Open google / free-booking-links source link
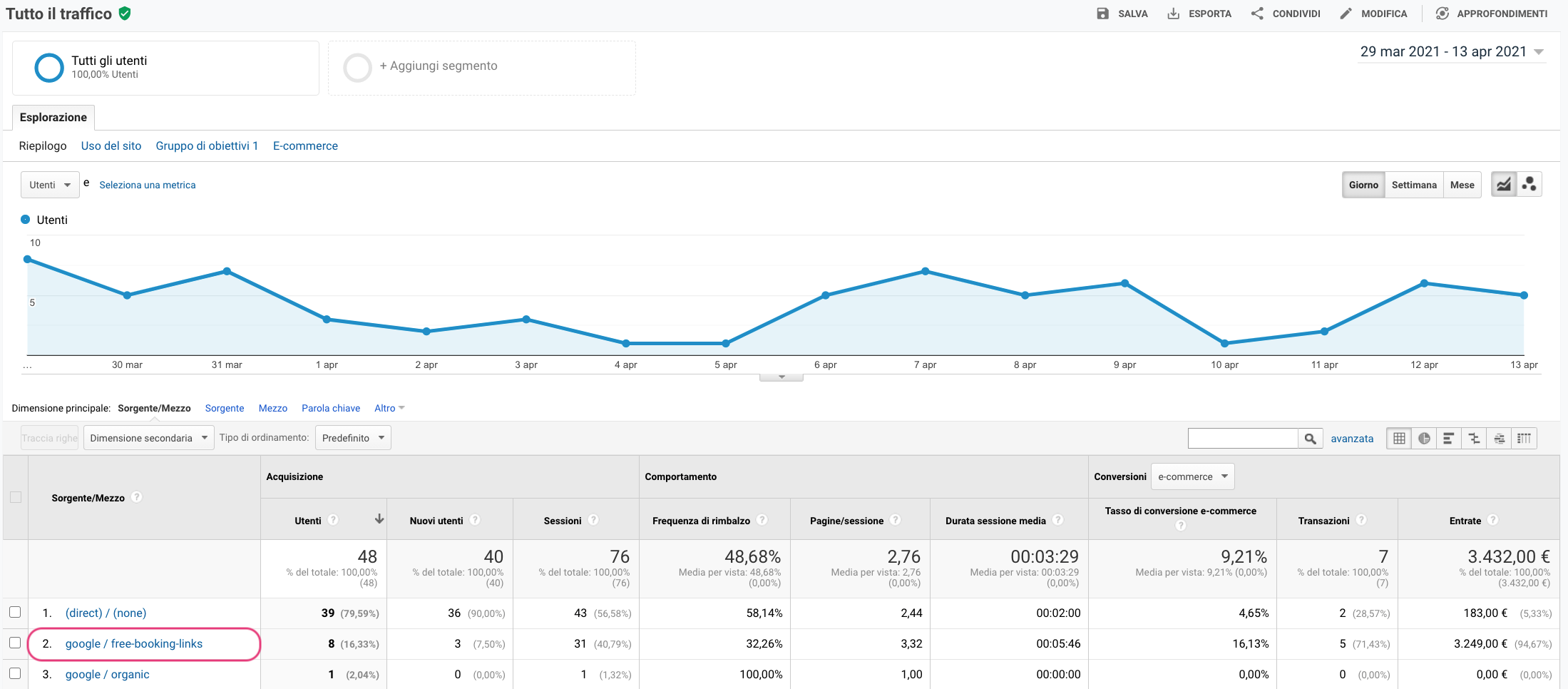 pos(134,643)
